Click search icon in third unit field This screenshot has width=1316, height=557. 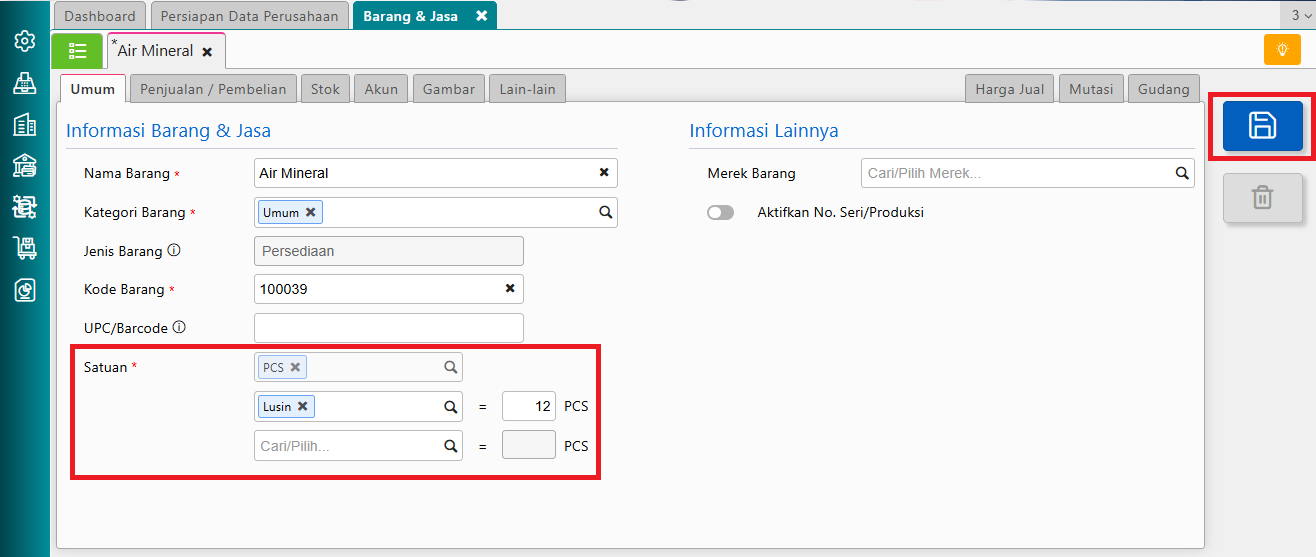click(451, 446)
